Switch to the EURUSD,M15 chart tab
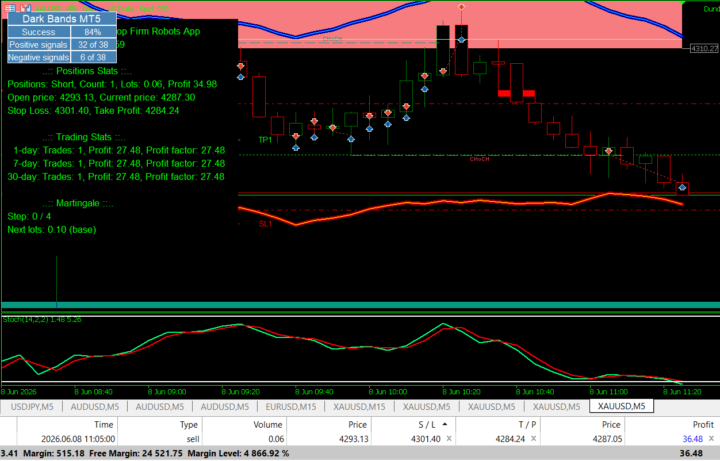This screenshot has height=461, width=720. [x=291, y=406]
